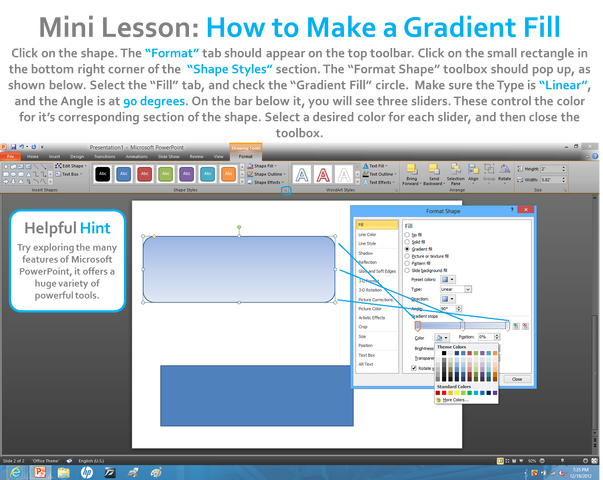Switch to the Animations ribbon tab
The width and height of the screenshot is (603, 480).
click(x=137, y=157)
